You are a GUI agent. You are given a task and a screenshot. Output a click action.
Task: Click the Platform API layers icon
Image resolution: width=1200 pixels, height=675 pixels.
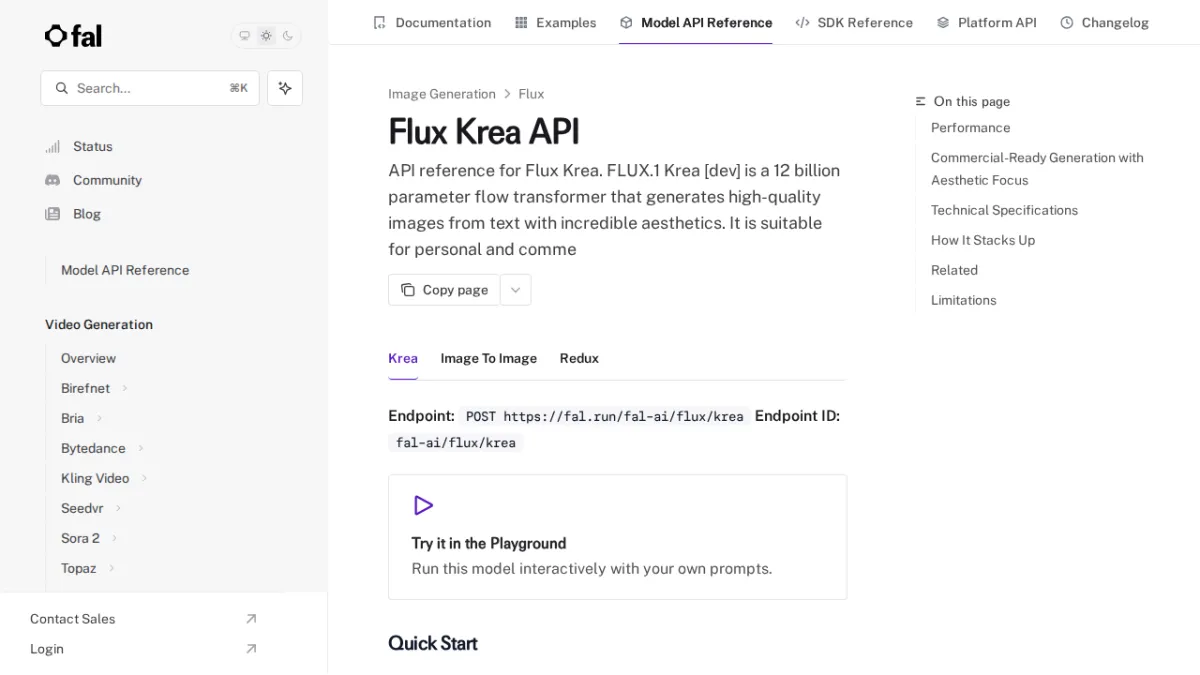[943, 22]
